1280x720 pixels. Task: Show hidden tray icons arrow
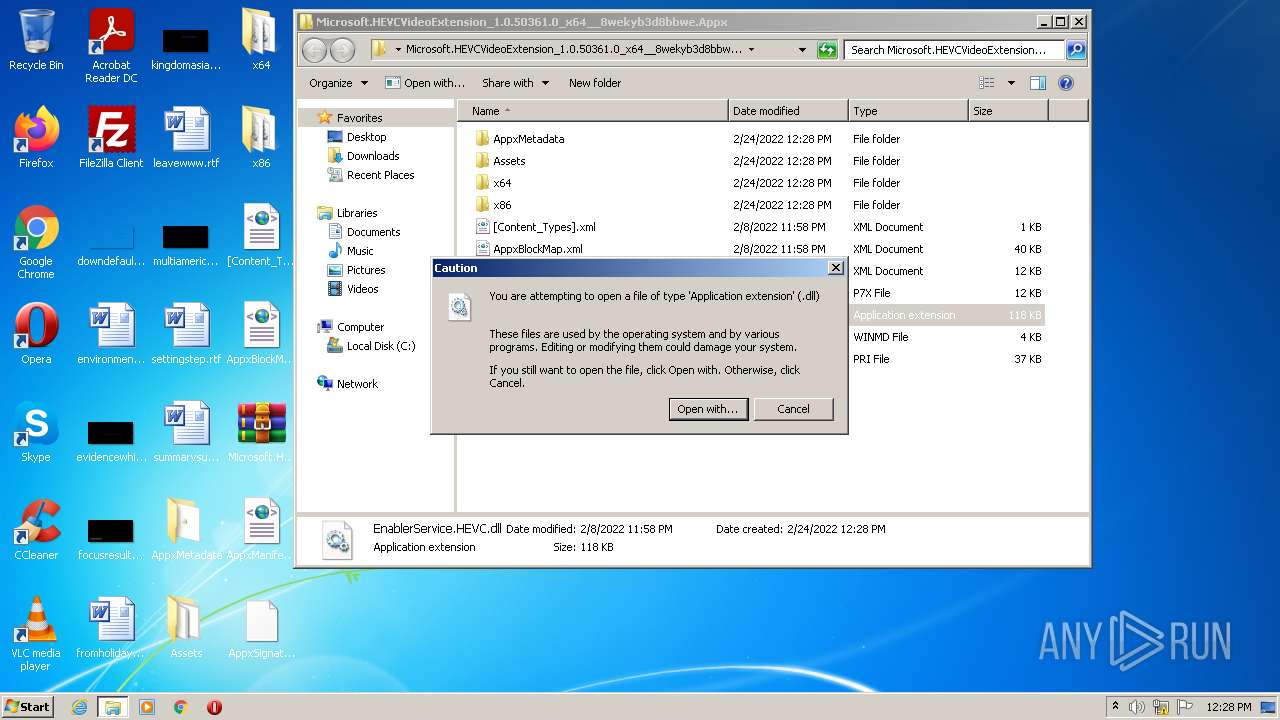point(1115,707)
